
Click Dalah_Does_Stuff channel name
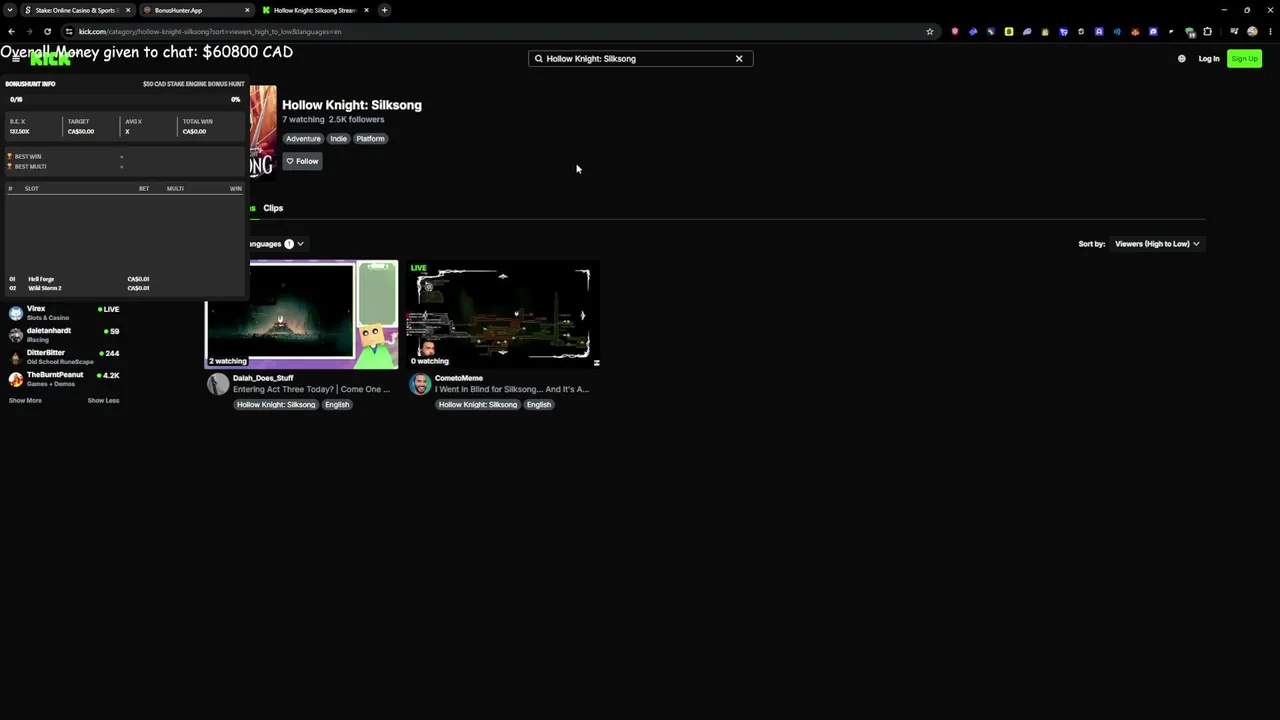click(x=263, y=378)
